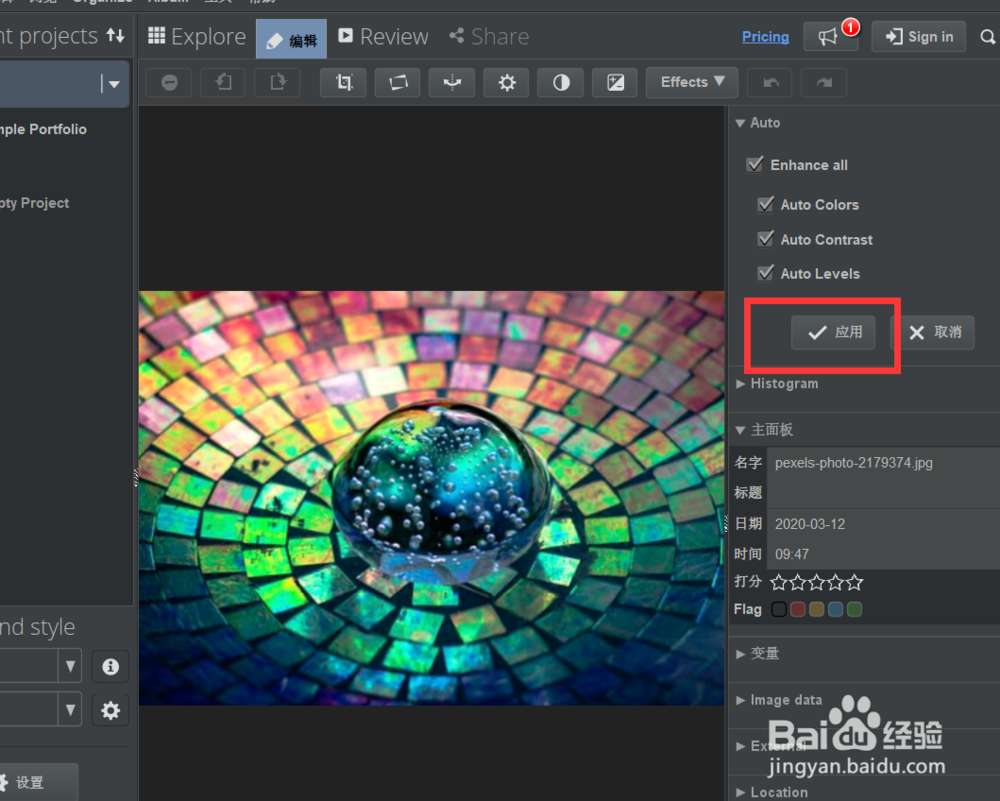This screenshot has height=801, width=1000.
Task: Open the projects dropdown at top left
Action: (x=113, y=84)
